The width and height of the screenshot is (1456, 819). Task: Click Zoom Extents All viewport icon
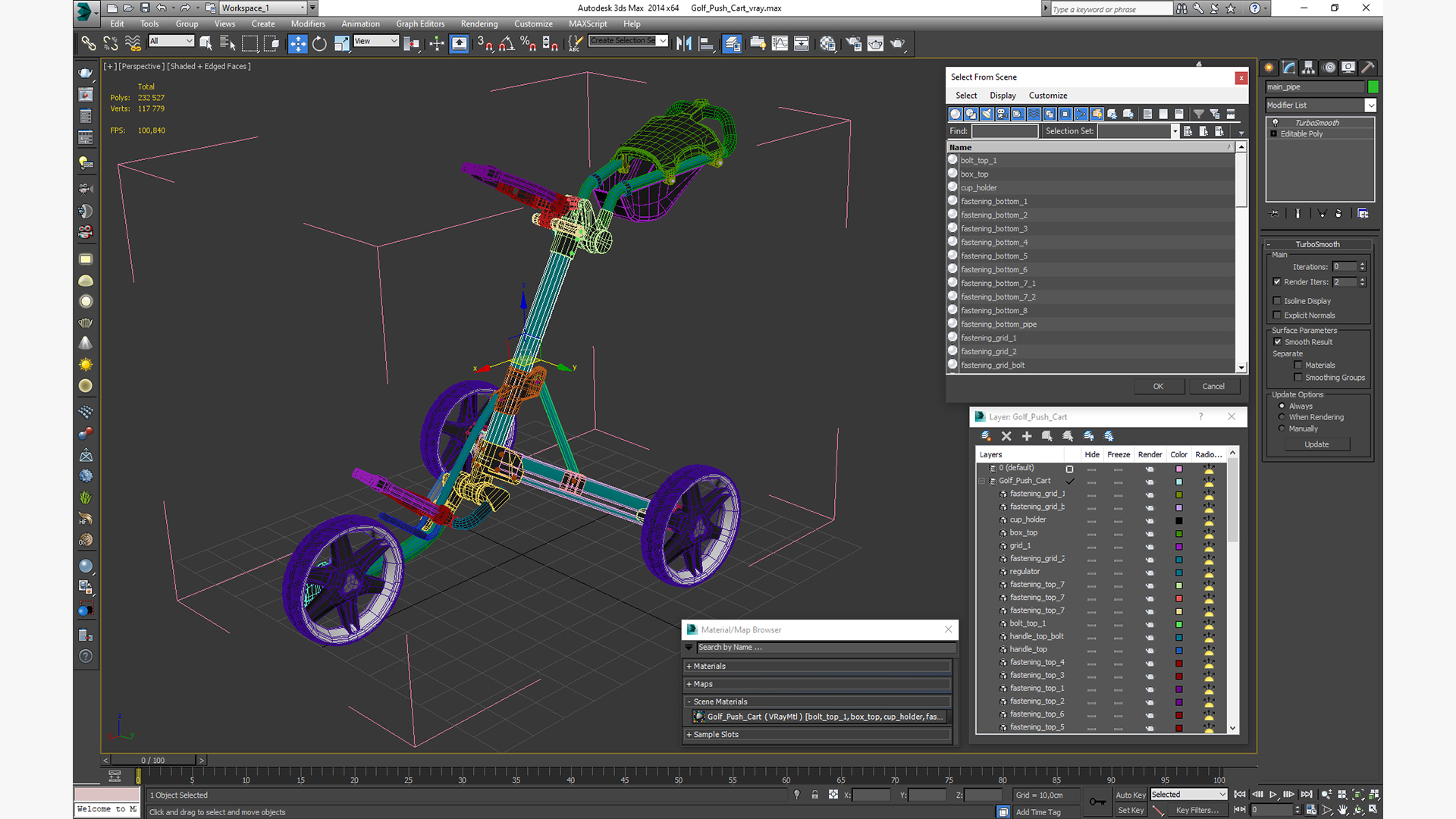coord(1374,794)
